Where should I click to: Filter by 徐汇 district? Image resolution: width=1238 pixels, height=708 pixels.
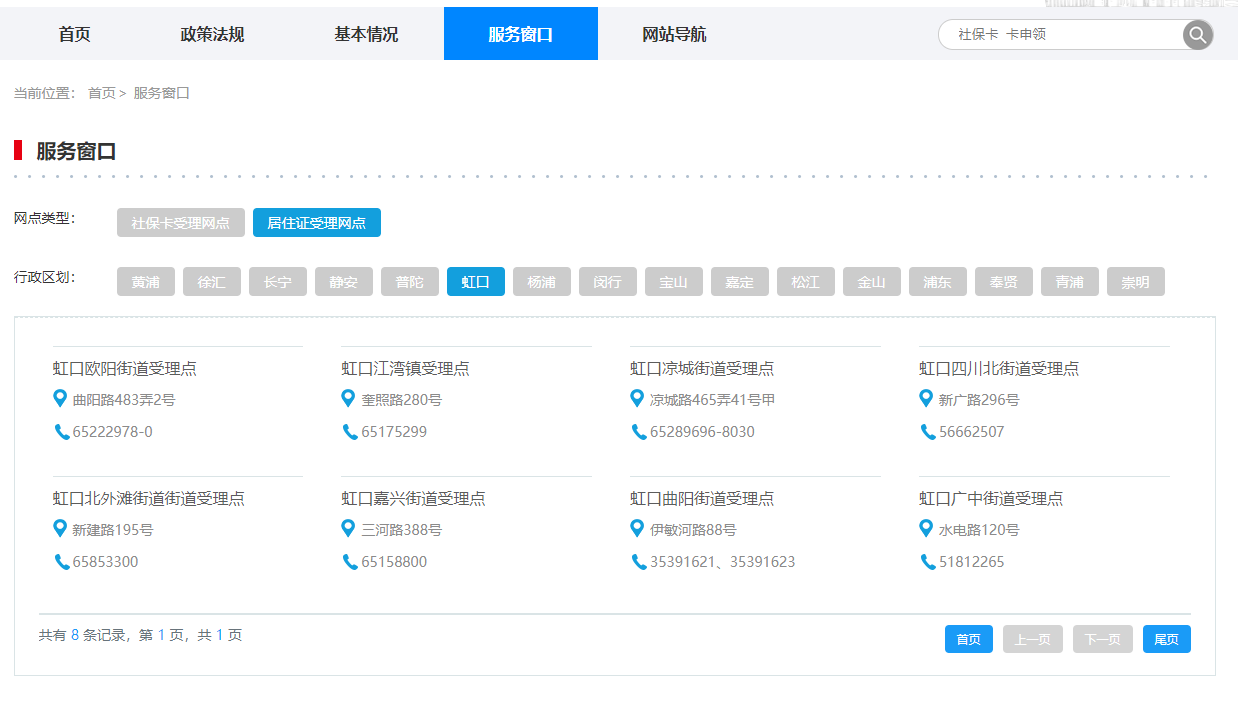tap(212, 282)
